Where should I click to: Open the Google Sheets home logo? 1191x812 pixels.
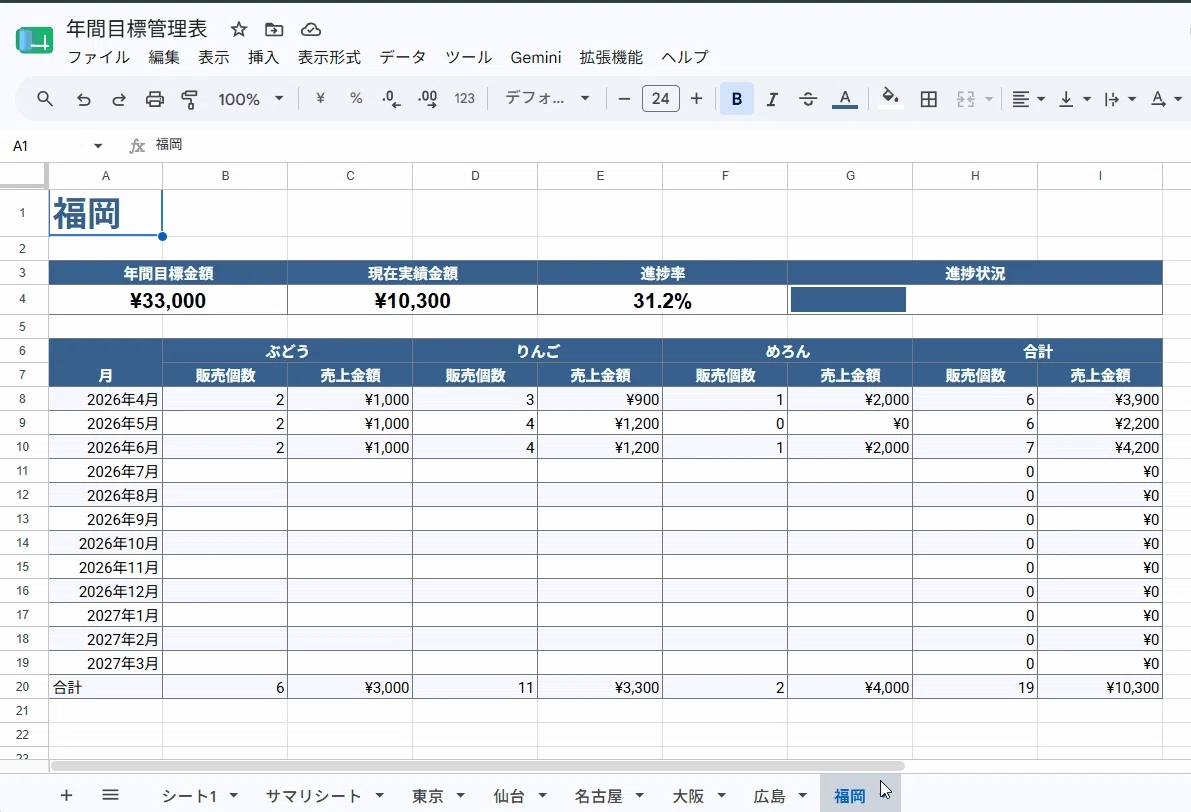34,40
